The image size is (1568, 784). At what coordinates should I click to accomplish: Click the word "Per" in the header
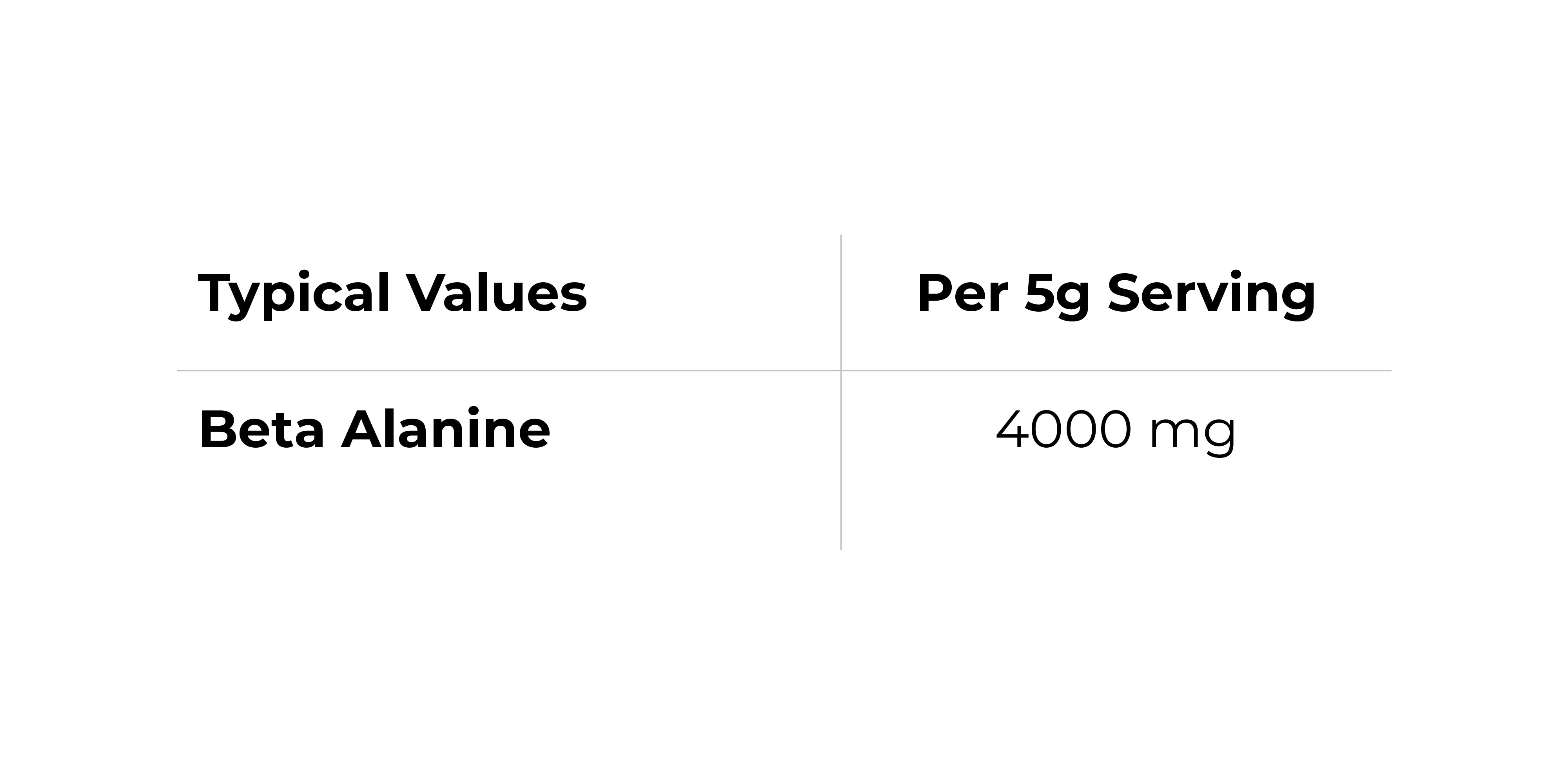(962, 293)
